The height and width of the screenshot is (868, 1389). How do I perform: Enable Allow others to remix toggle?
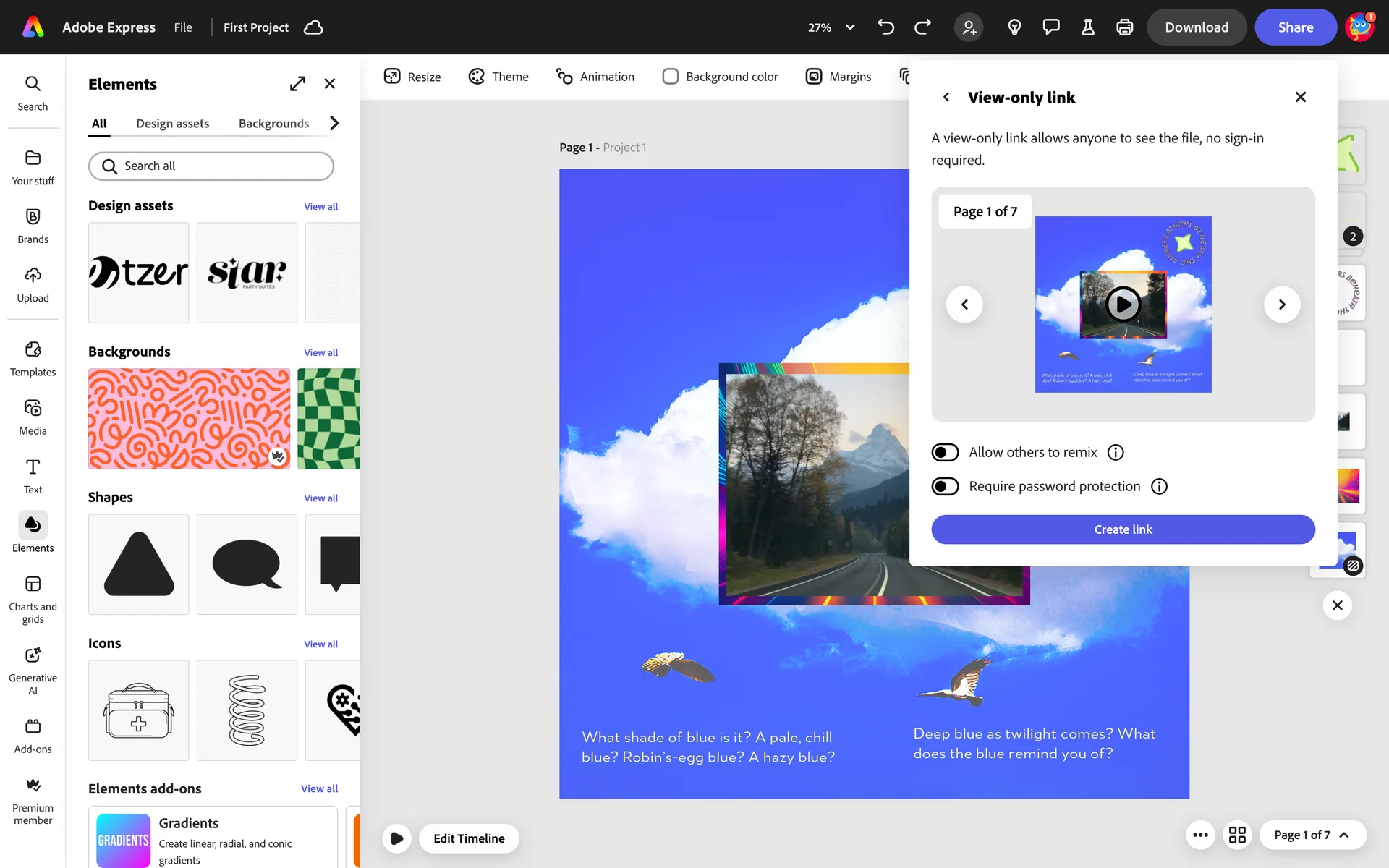[945, 452]
